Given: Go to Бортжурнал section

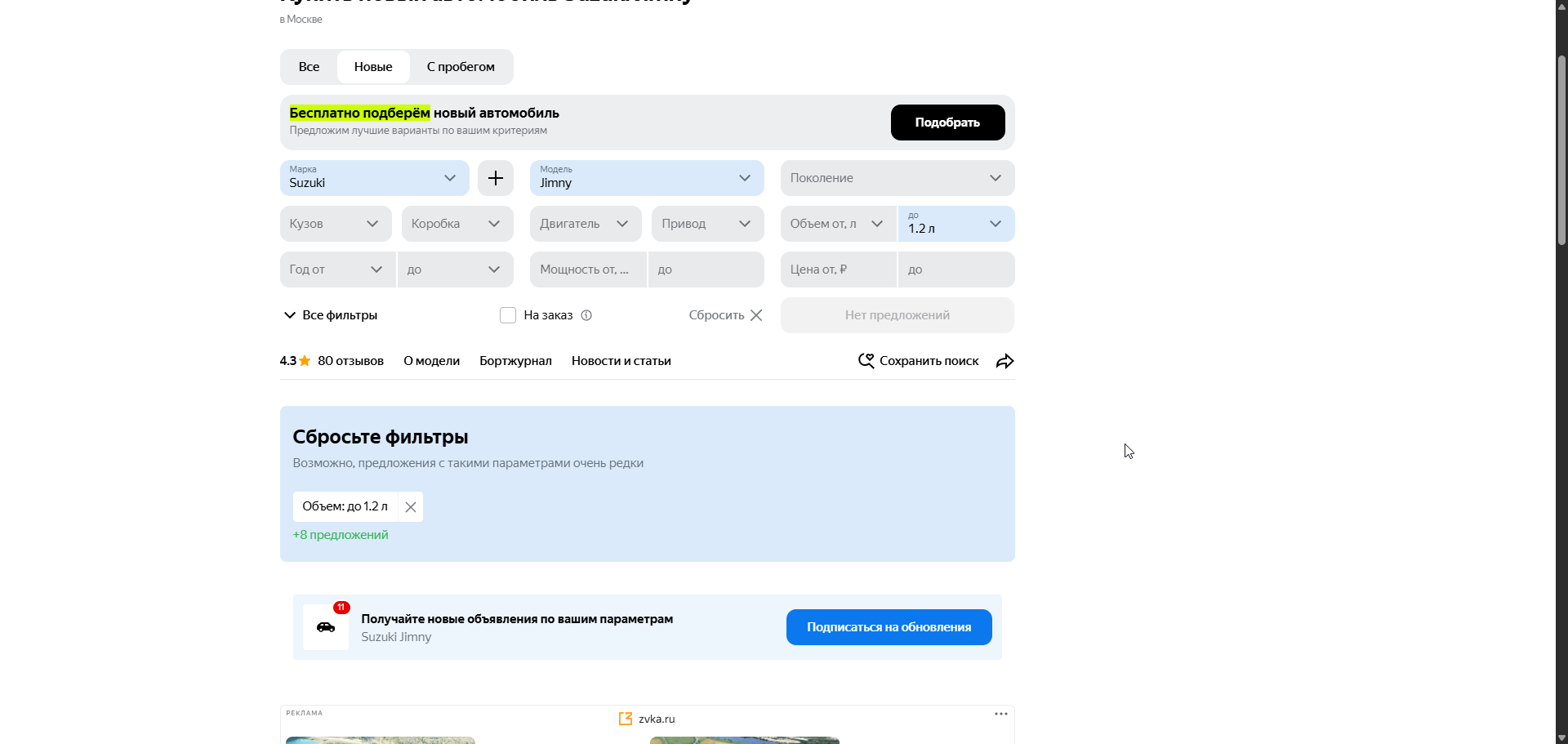Looking at the screenshot, I should 515,361.
